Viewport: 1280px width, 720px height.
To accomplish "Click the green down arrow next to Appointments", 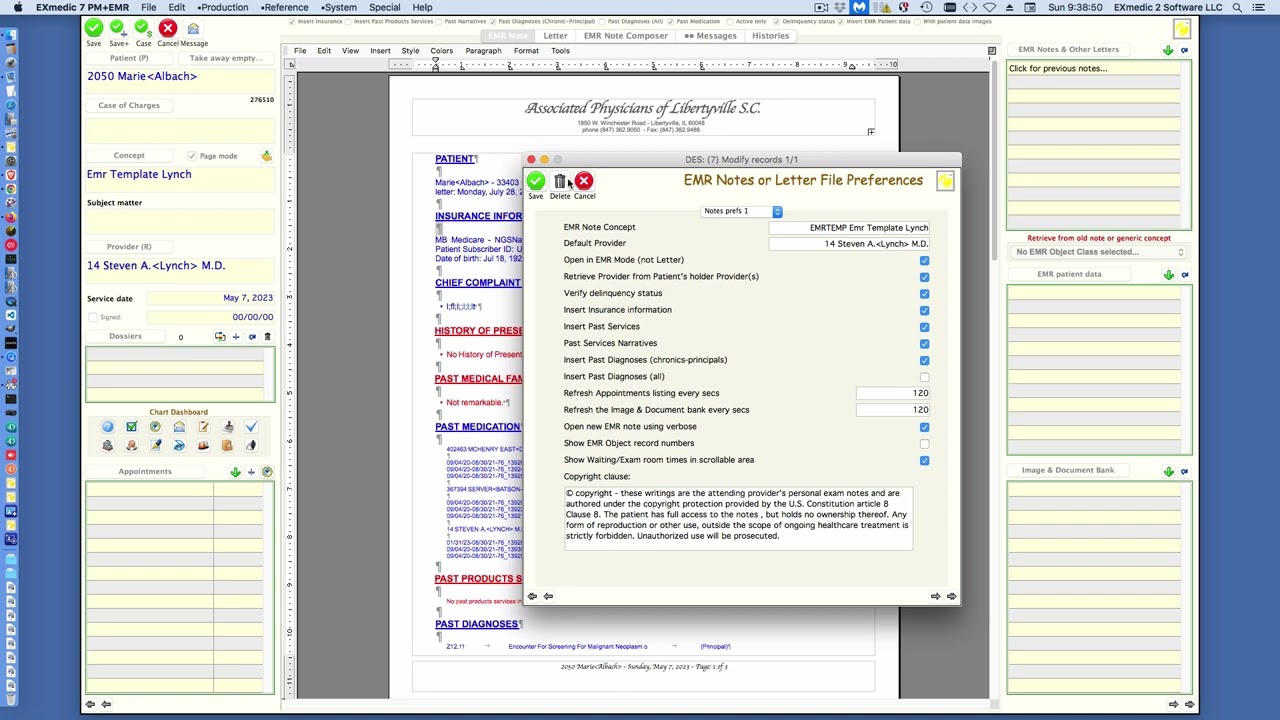I will pyautogui.click(x=236, y=472).
